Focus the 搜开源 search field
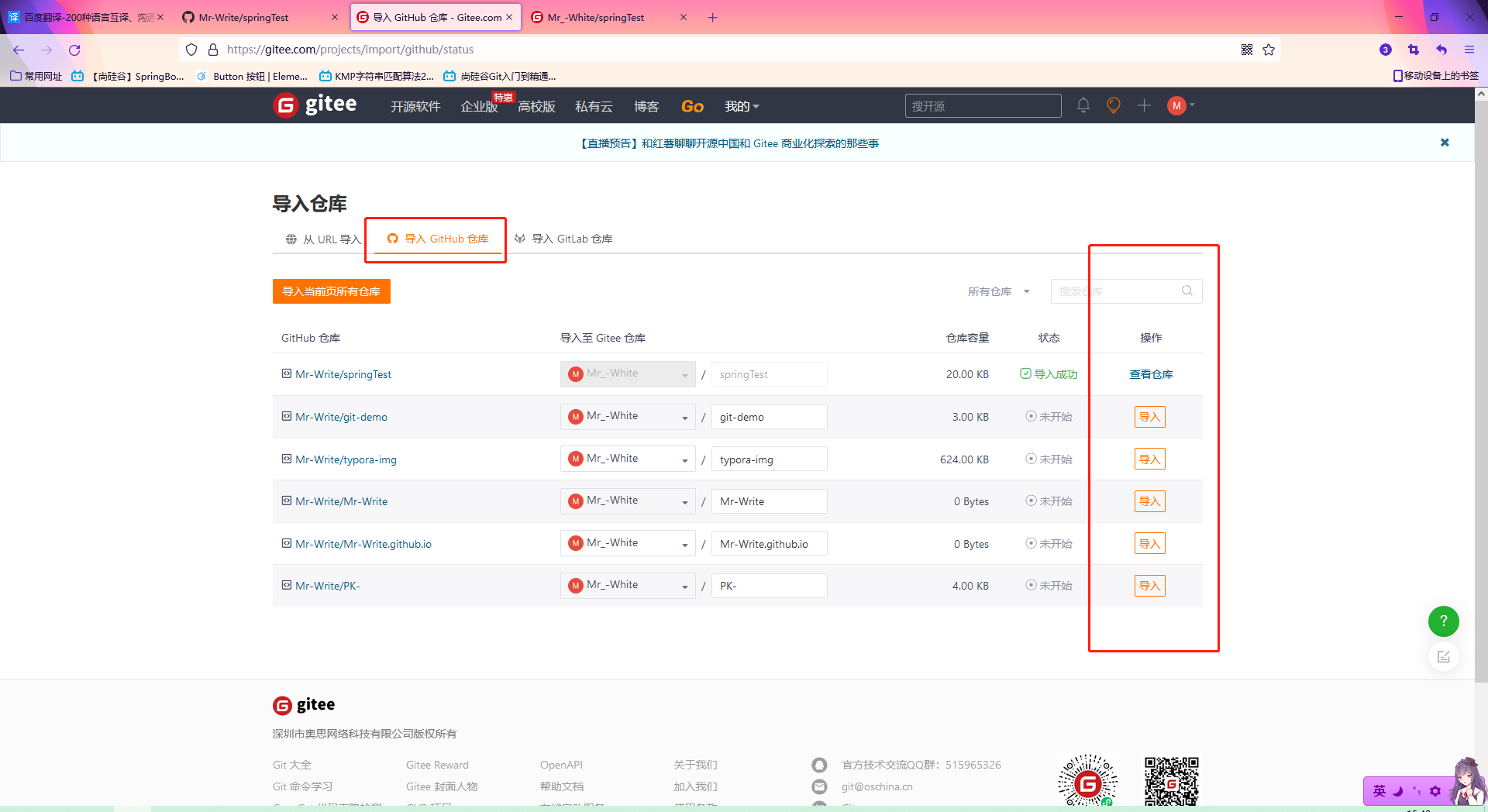The image size is (1488, 812). 983,105
